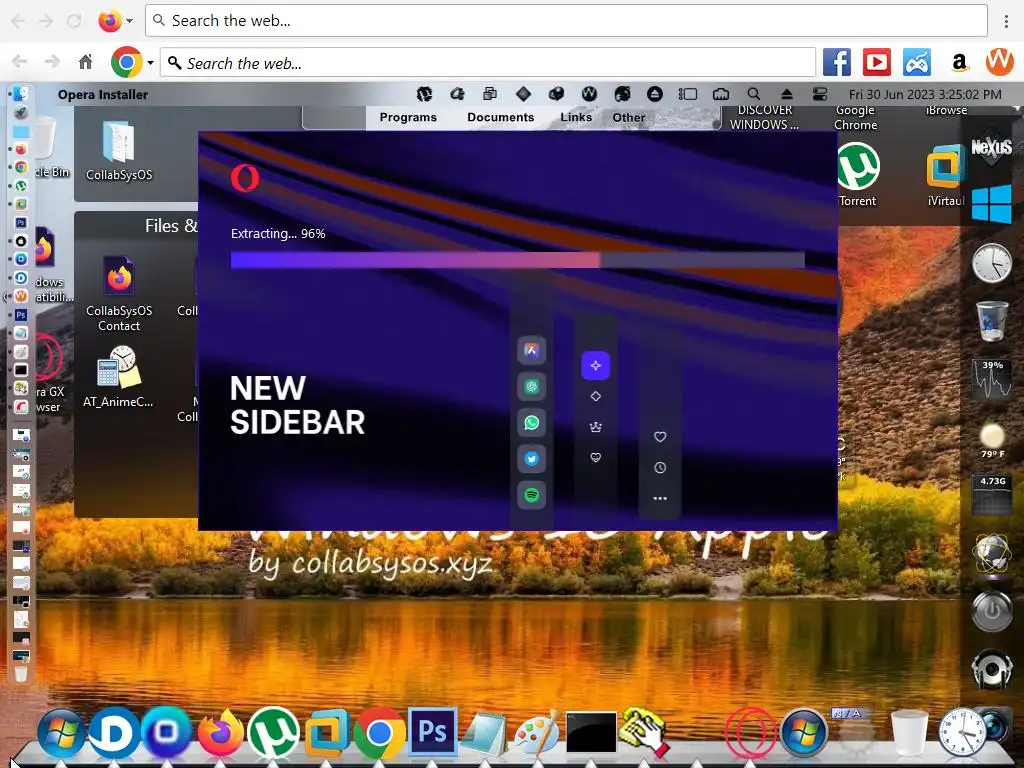Open the Amazon shortcut icon

tap(959, 63)
